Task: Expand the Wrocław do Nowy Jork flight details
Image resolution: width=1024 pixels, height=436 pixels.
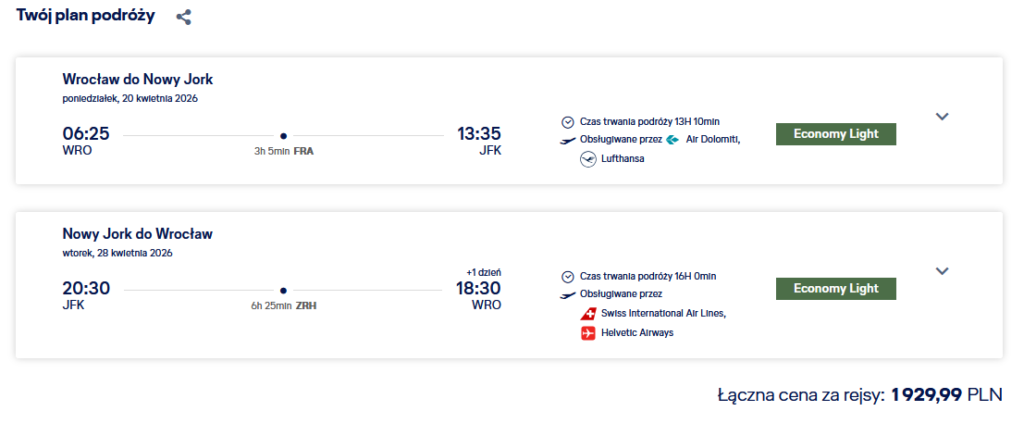Action: coord(941,116)
